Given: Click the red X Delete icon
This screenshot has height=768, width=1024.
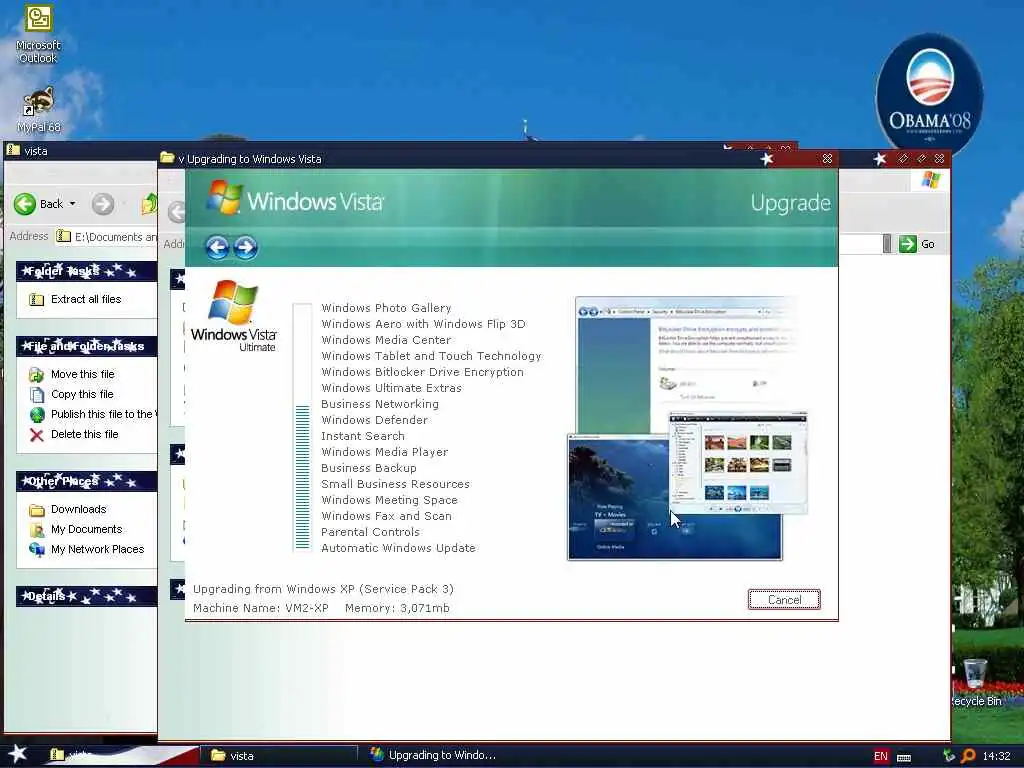Looking at the screenshot, I should pos(37,435).
